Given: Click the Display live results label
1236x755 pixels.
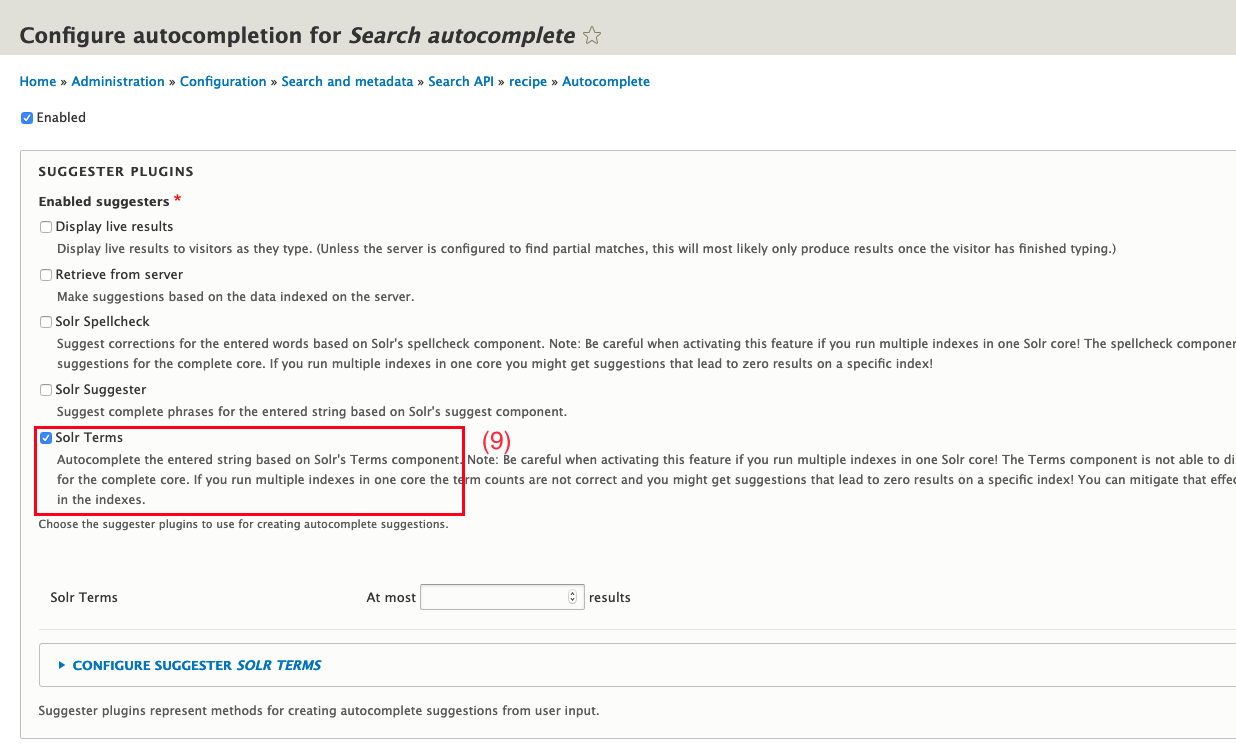Looking at the screenshot, I should tap(114, 227).
